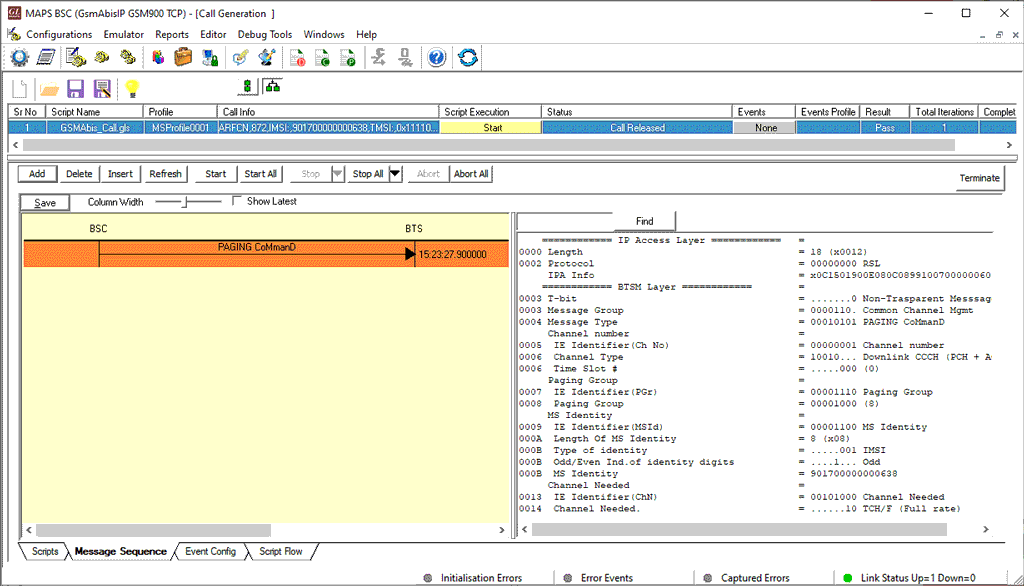Open call generation phone-with-pen icon
This screenshot has width=1024, height=586.
click(76, 57)
